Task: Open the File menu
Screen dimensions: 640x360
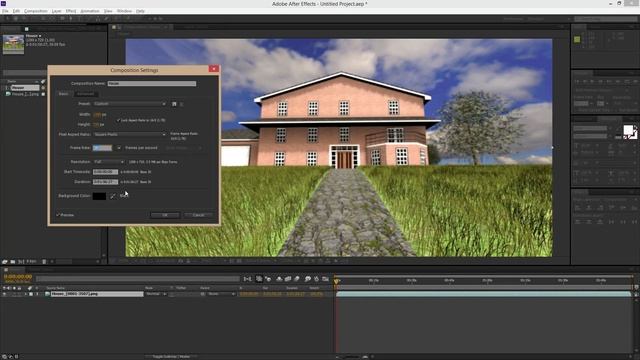Action: click(x=5, y=11)
